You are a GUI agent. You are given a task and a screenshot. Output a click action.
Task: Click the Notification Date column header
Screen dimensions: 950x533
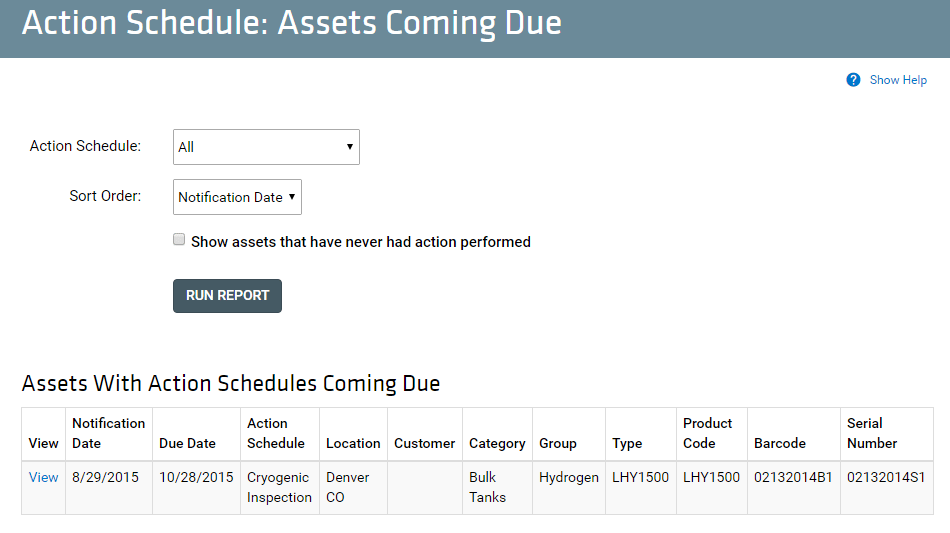(108, 433)
